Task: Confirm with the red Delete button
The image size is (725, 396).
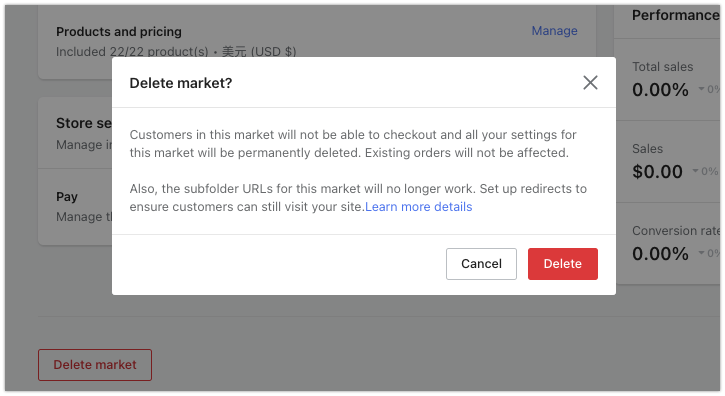Action: coord(563,264)
